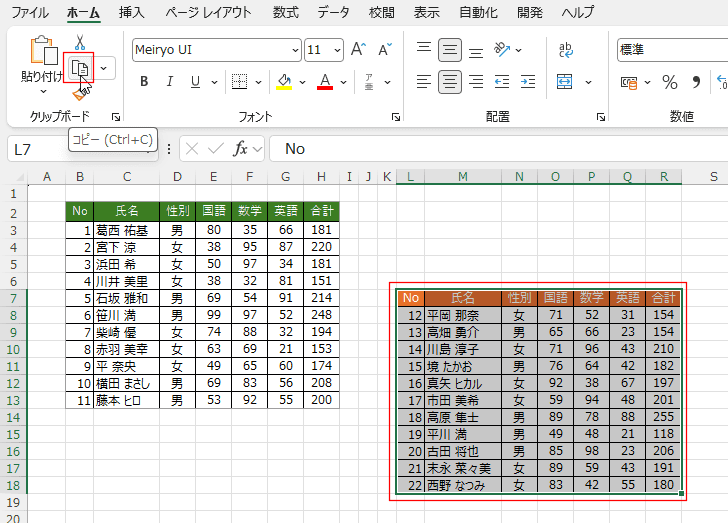The image size is (728, 523).
Task: Align text left
Action: [423, 82]
